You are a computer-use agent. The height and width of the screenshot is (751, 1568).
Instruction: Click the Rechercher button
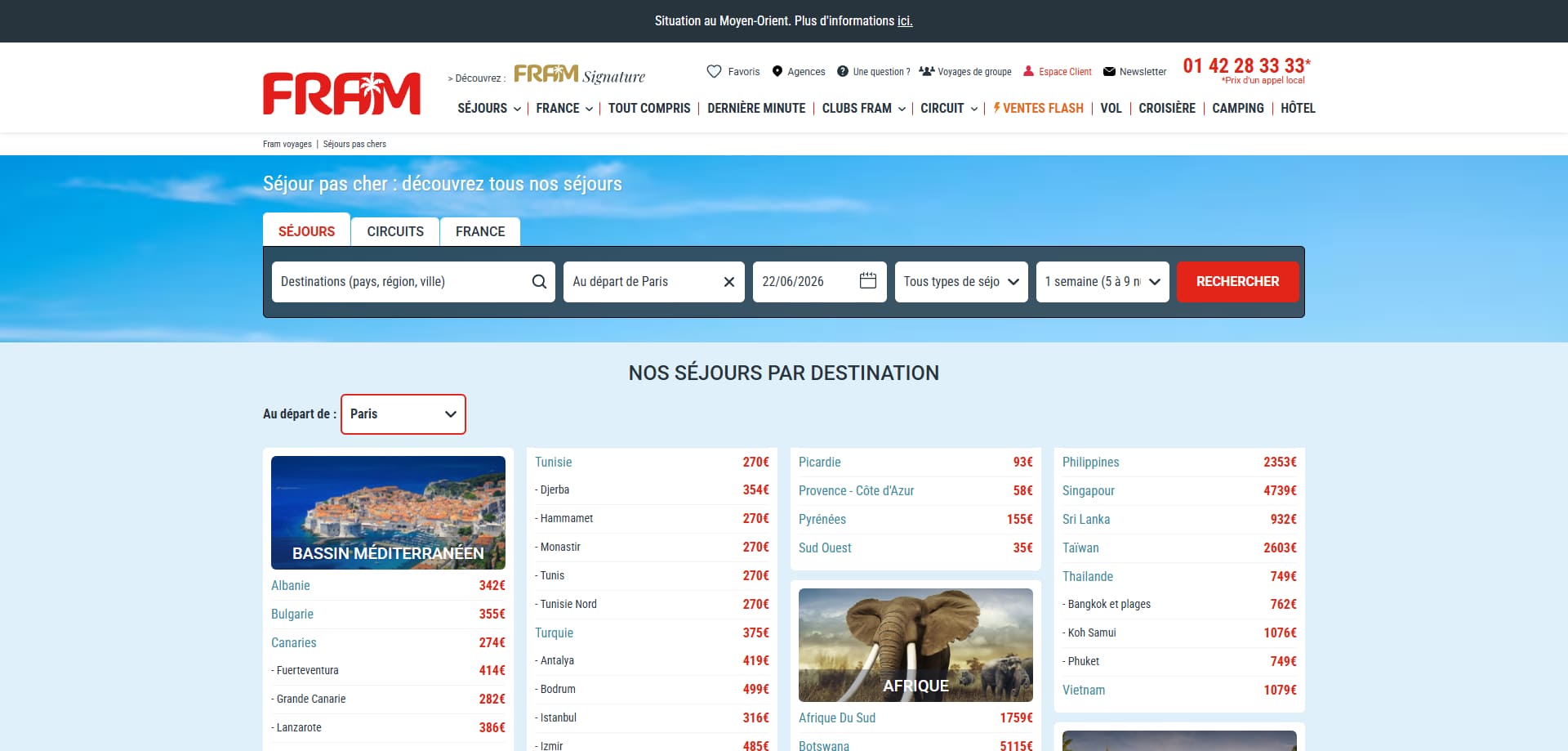1238,282
